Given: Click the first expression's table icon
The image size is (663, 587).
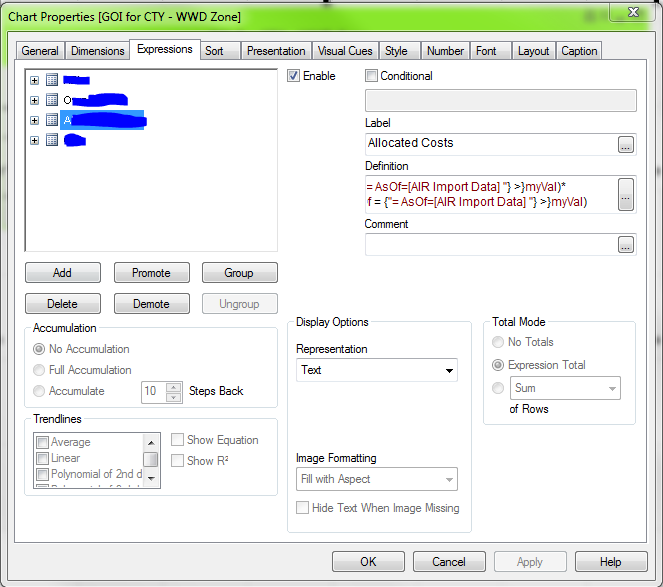Looking at the screenshot, I should click(52, 80).
